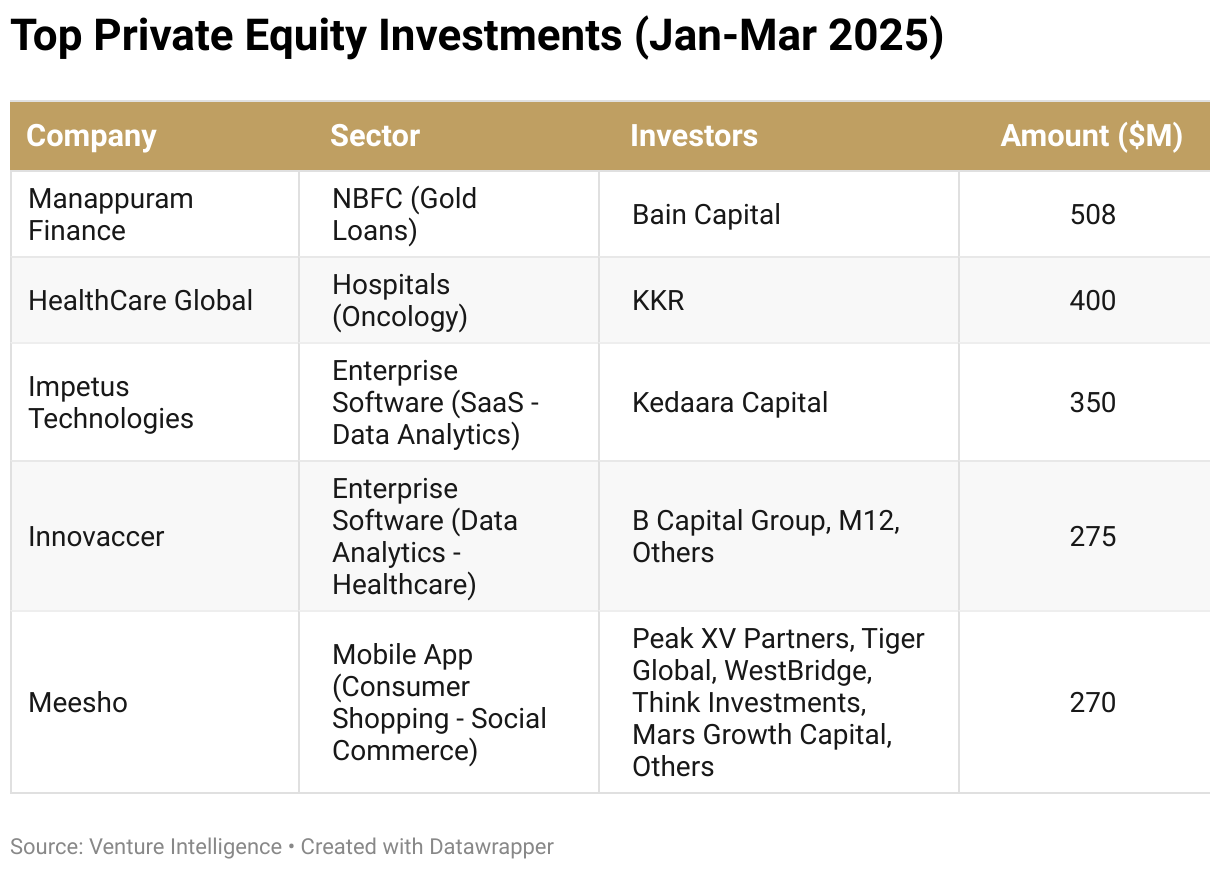Click the Bain Capital investor cell
This screenshot has height=870, width=1220.
click(x=706, y=214)
